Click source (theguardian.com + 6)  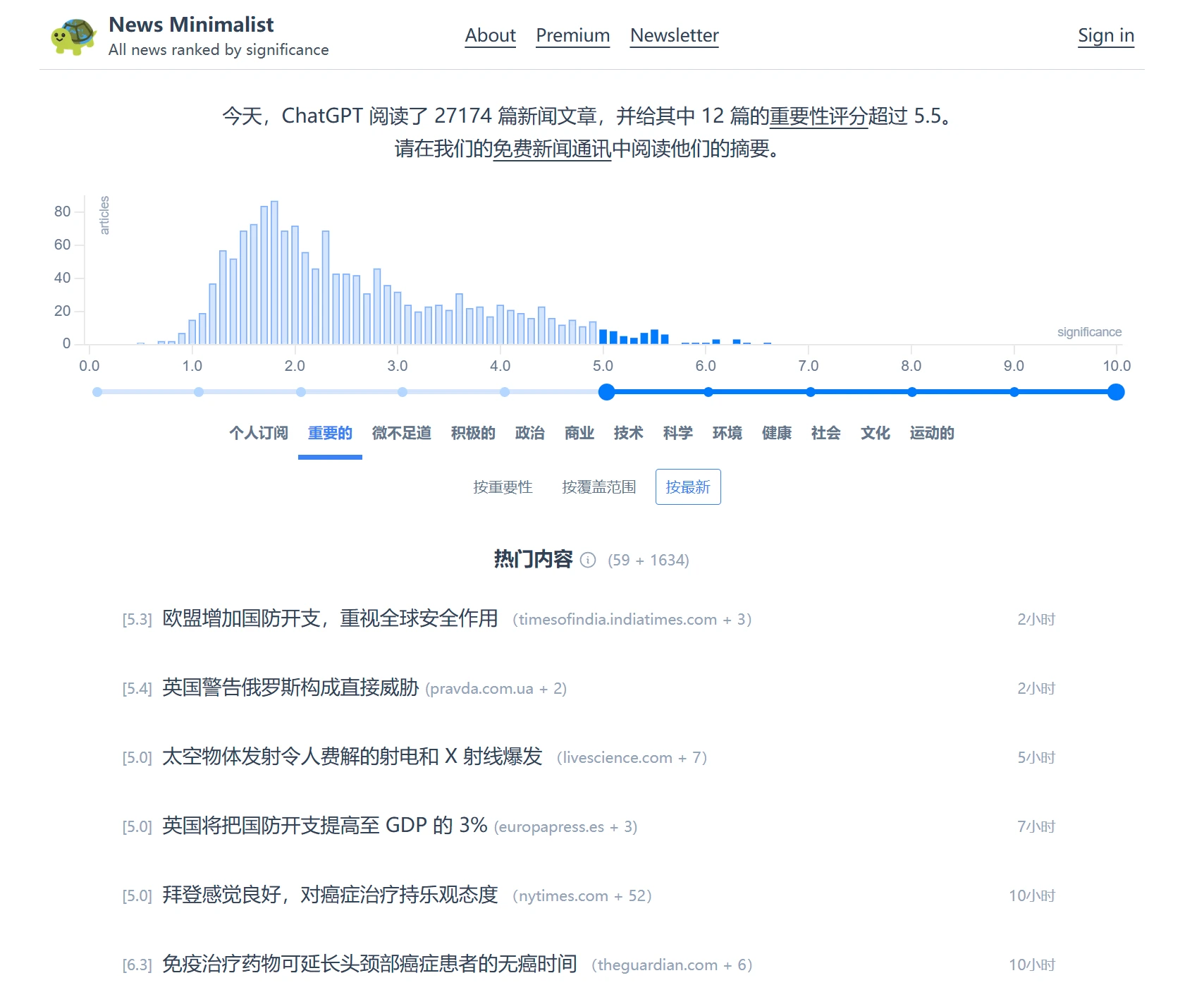[x=672, y=965]
